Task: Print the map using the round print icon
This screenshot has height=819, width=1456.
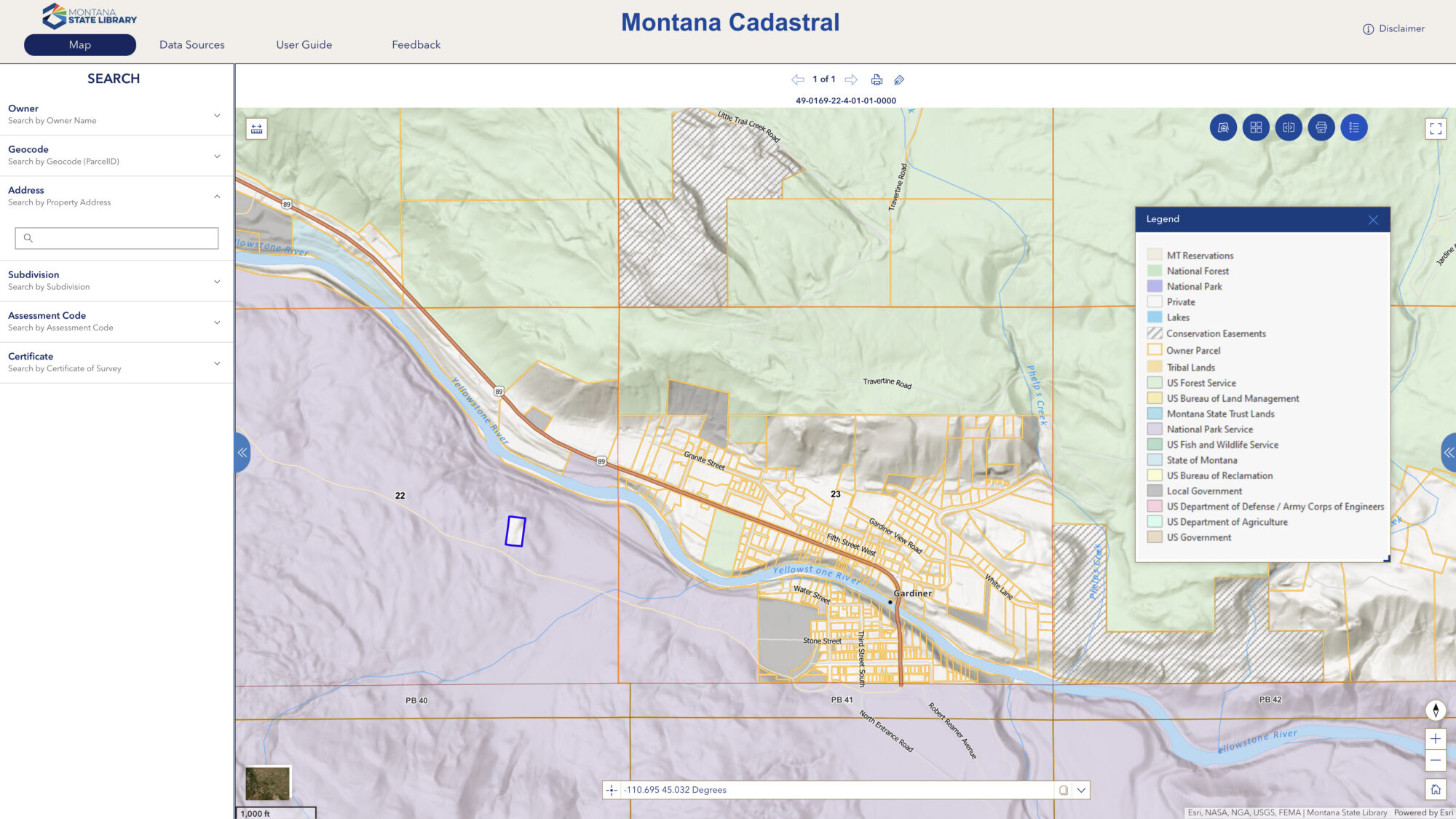Action: pyautogui.click(x=1321, y=127)
